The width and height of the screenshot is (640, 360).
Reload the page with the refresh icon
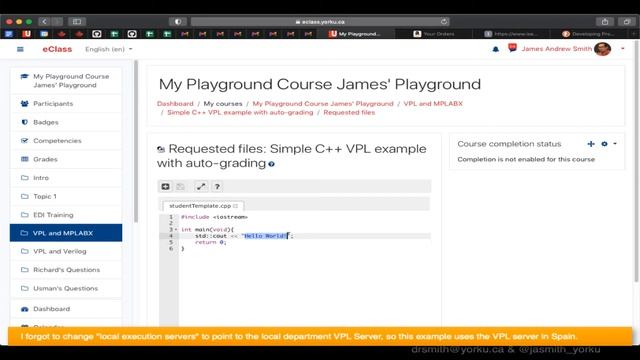(x=444, y=21)
